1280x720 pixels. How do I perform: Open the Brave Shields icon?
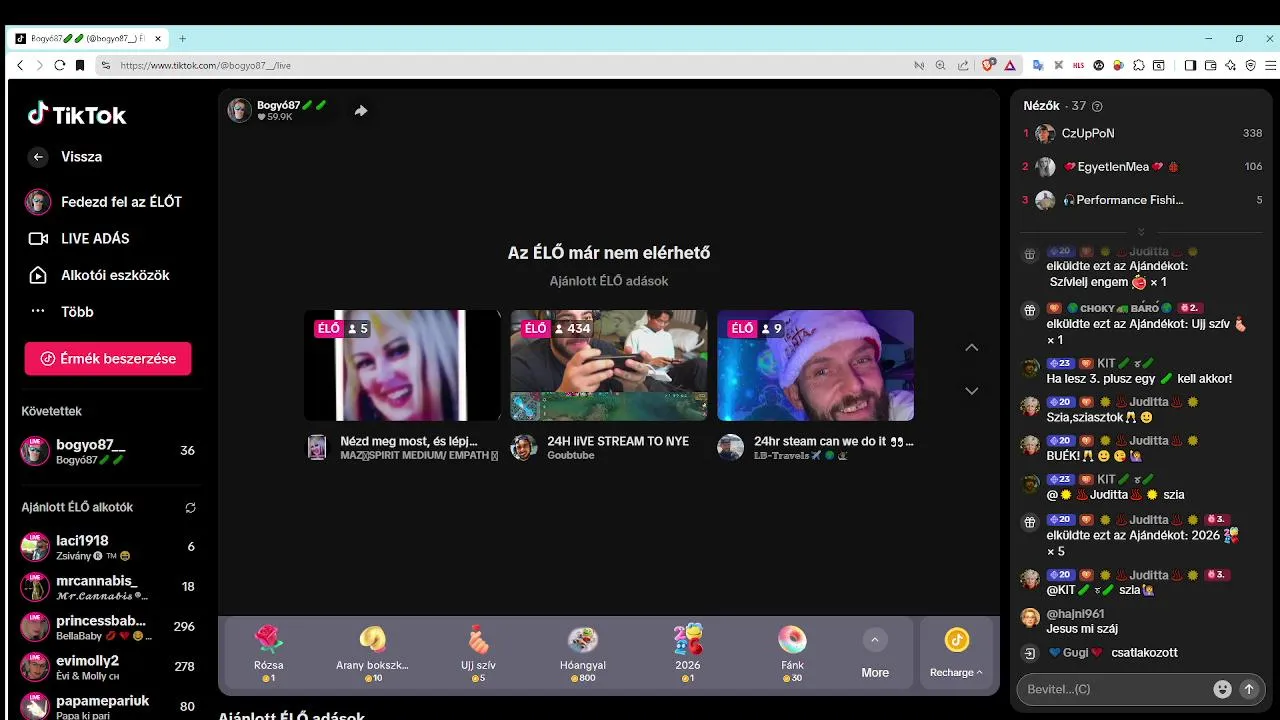click(x=988, y=65)
